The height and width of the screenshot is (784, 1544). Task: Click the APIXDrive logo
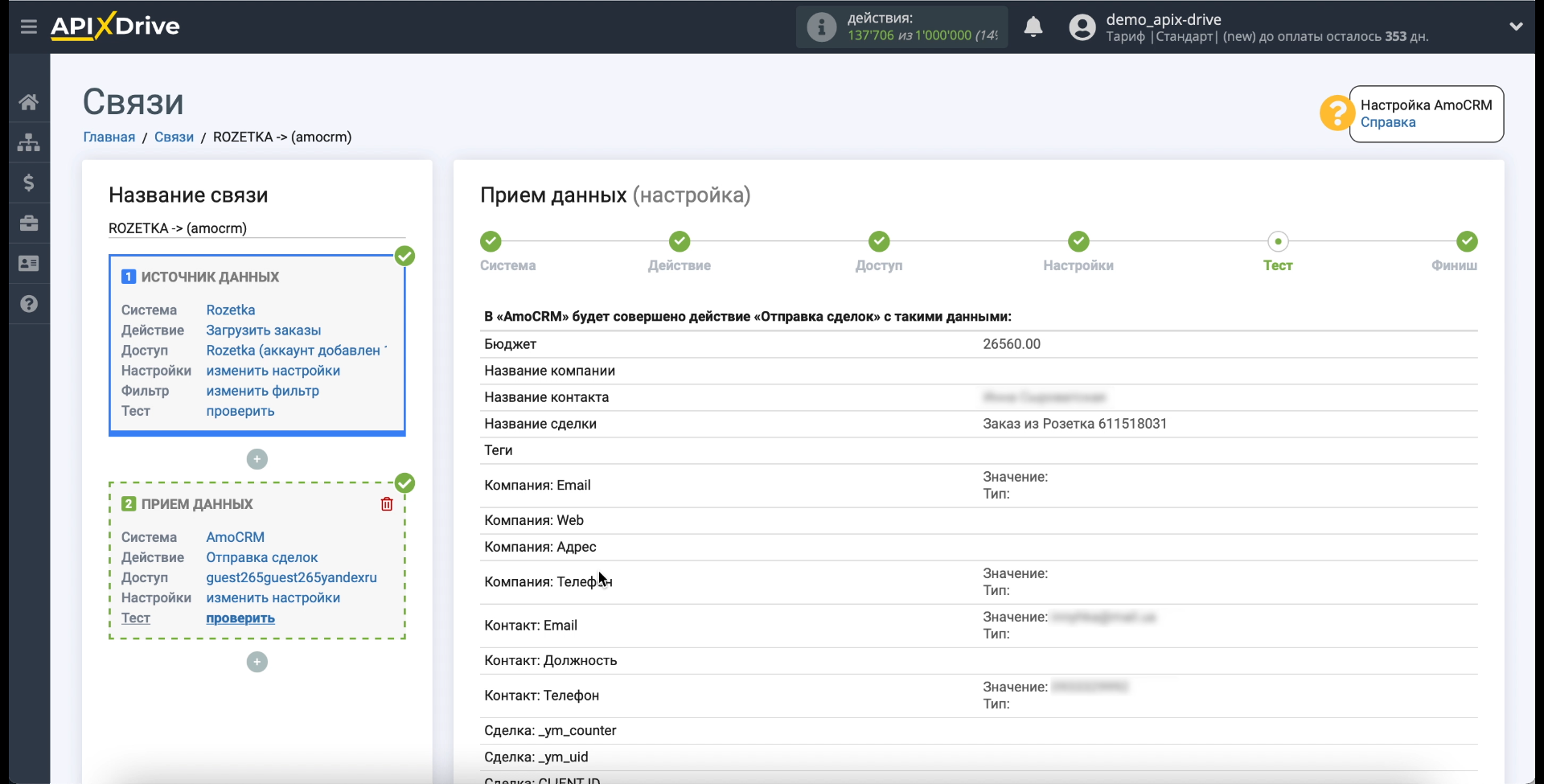coord(115,26)
